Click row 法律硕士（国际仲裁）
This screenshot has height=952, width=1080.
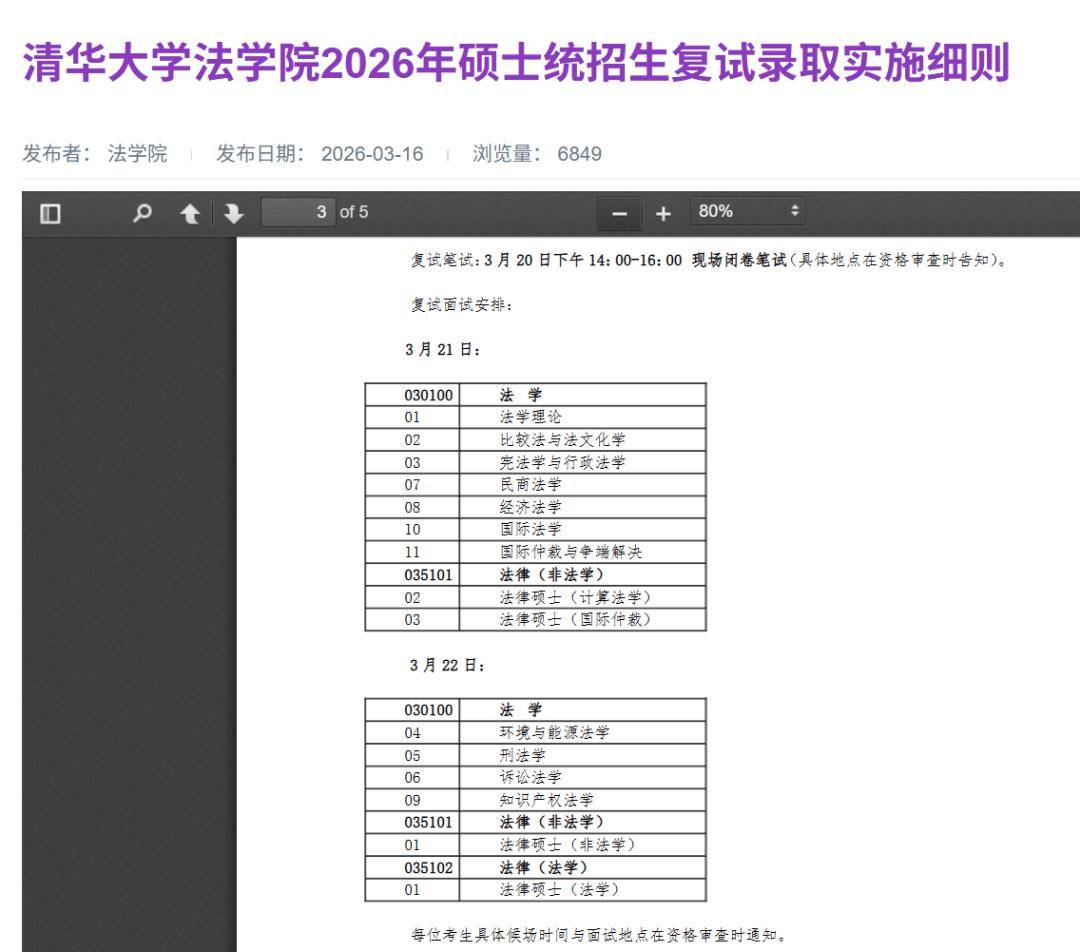pos(535,619)
